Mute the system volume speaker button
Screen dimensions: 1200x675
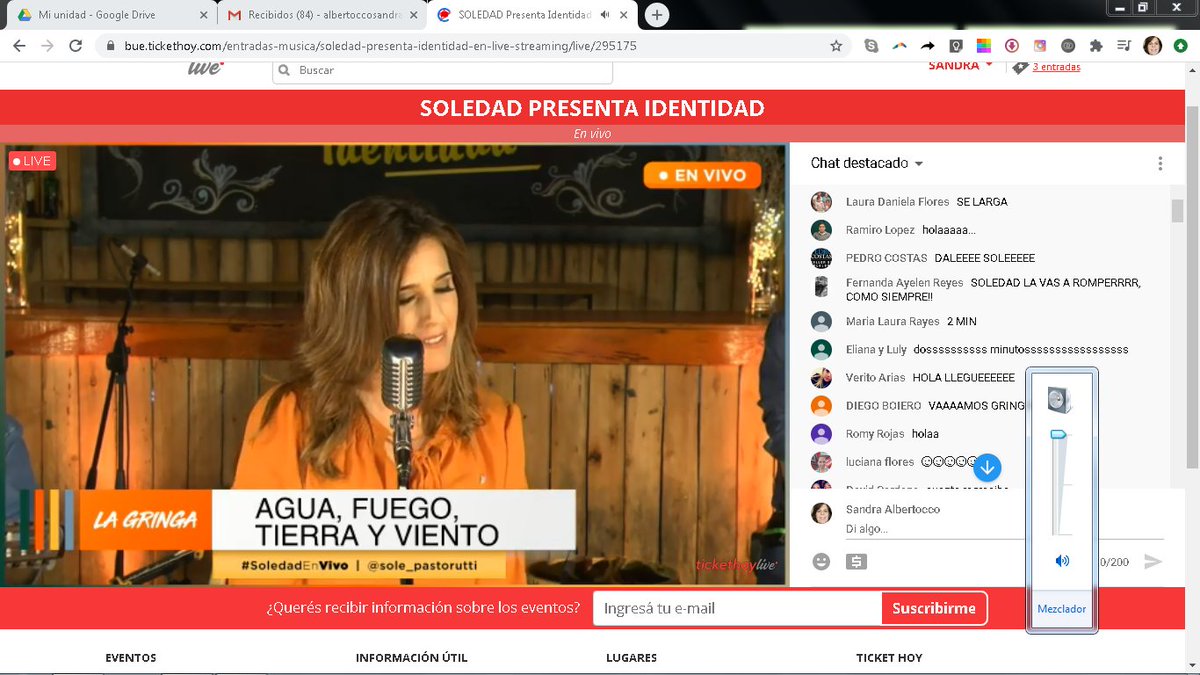(1061, 561)
